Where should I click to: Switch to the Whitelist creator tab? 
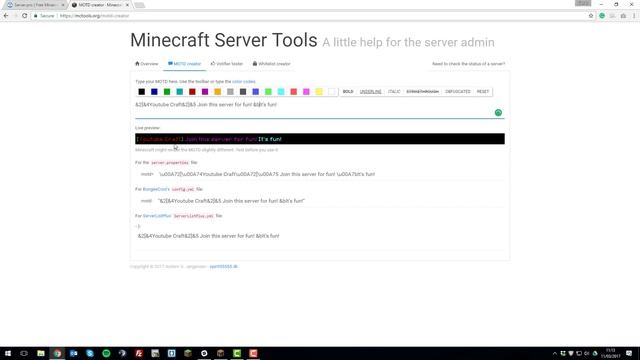pos(271,64)
